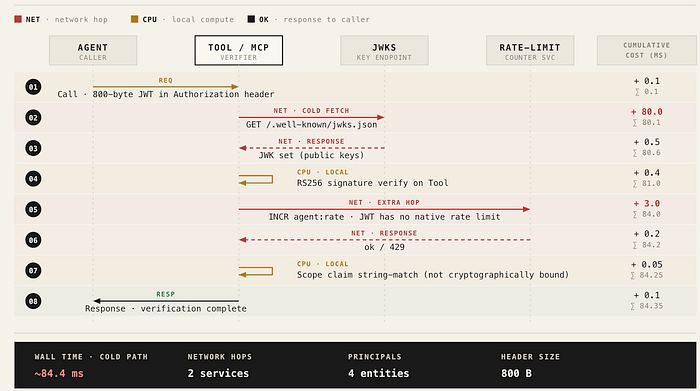This screenshot has width=700, height=391.
Task: Click step badge 05
Action: tap(33, 209)
